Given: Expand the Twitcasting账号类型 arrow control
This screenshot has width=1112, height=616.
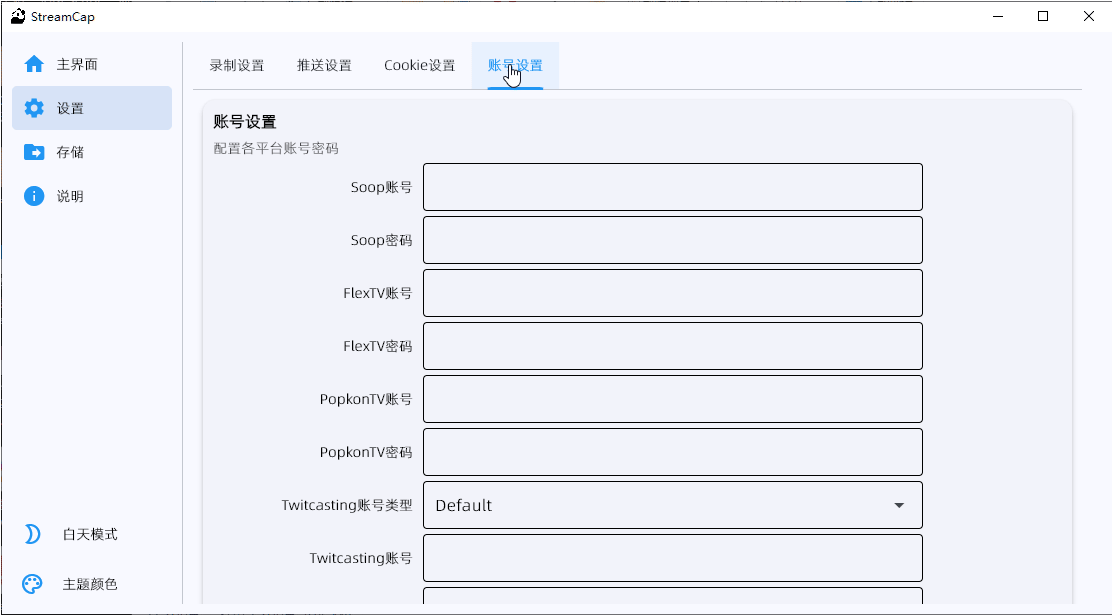Looking at the screenshot, I should [897, 505].
